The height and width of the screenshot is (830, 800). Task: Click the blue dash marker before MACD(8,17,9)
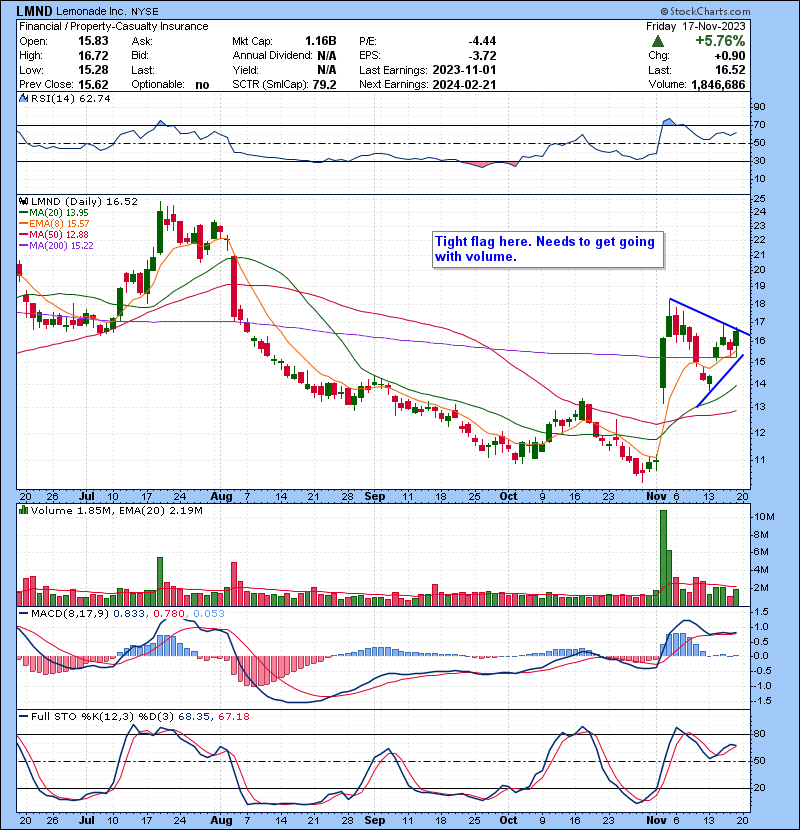[x=23, y=614]
